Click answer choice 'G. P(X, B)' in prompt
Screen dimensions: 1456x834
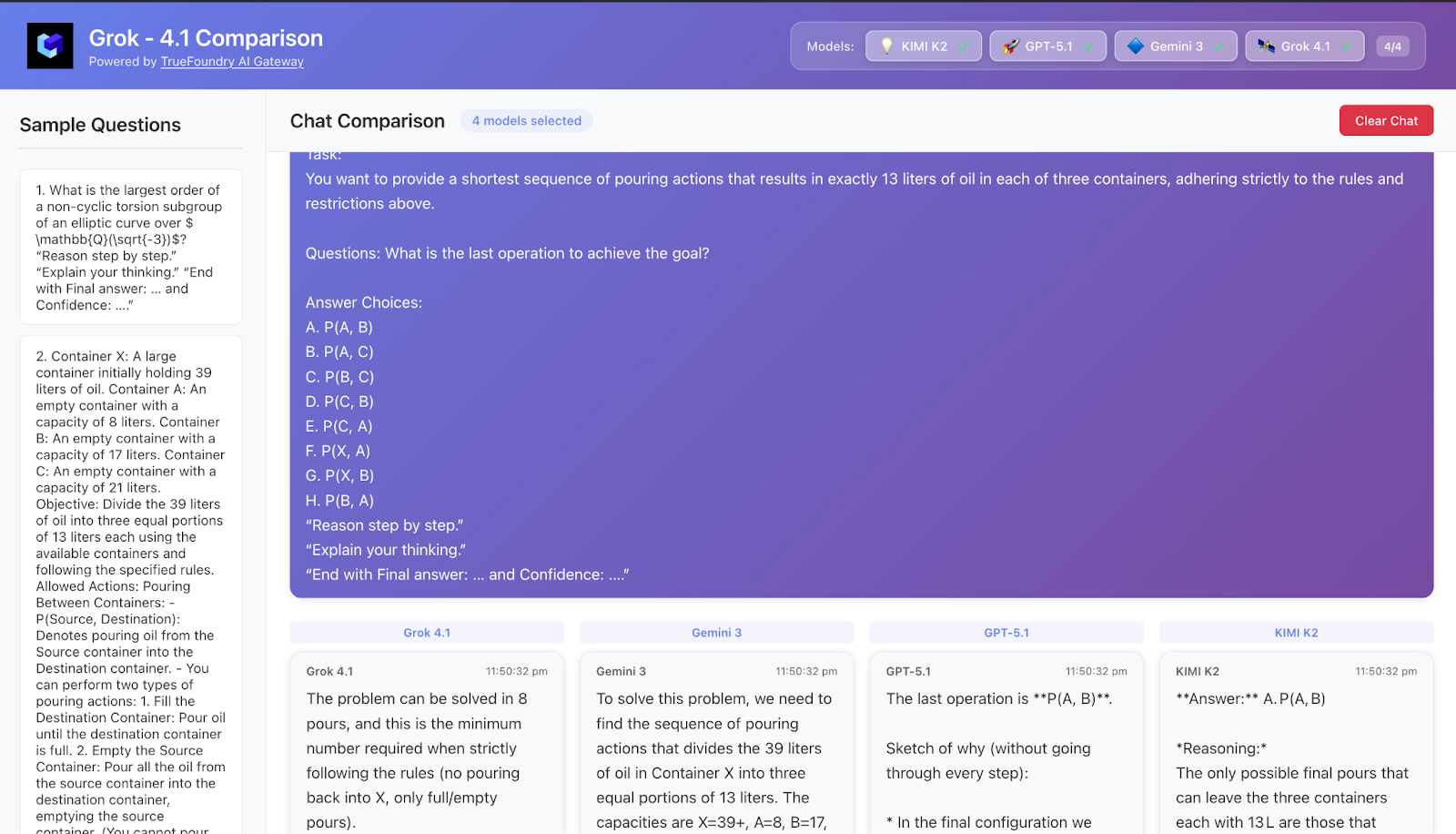coord(339,475)
